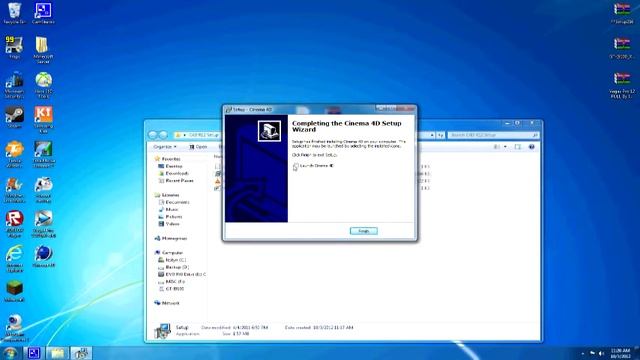Viewport: 640px width, 360px height.
Task: Click Open in the Explorer toolbar
Action: 198,147
